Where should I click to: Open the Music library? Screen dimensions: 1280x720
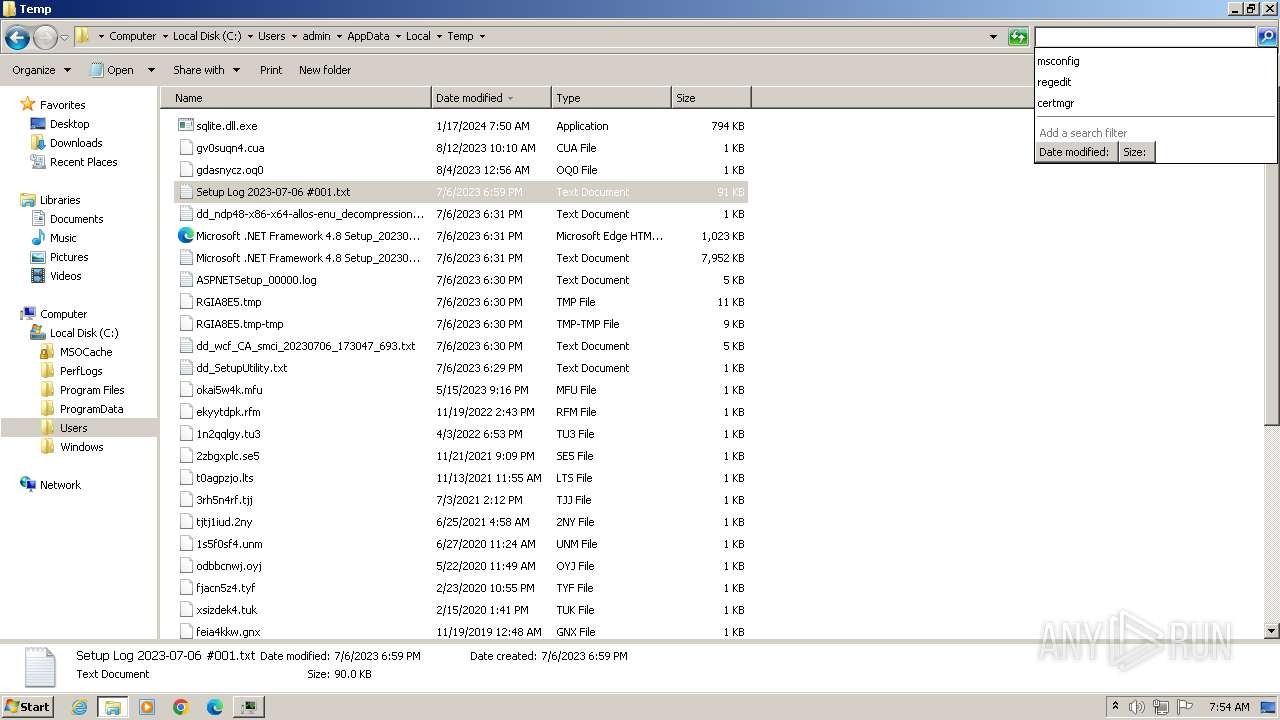(63, 238)
